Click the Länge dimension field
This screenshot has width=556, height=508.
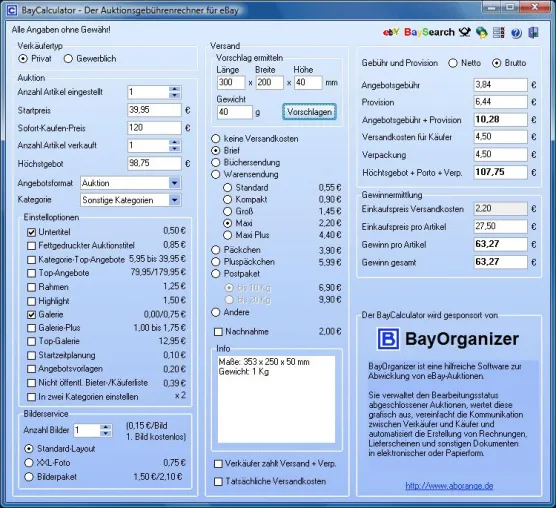231,83
